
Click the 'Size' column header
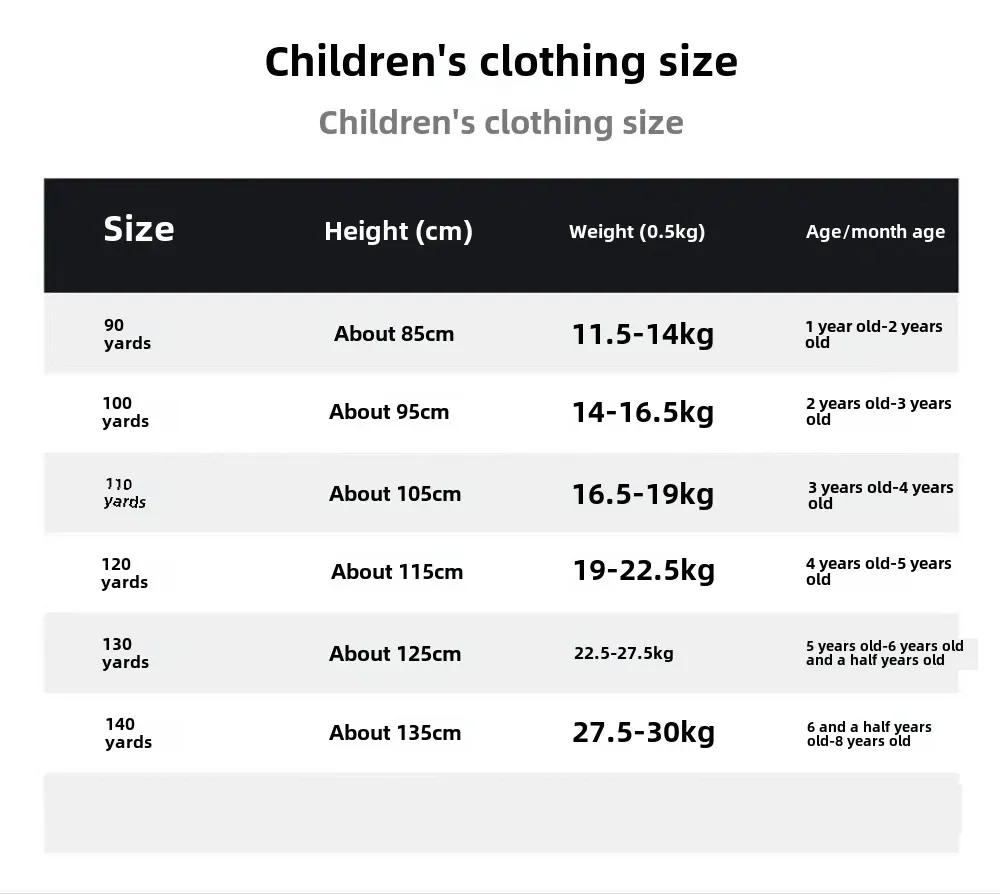[x=138, y=229]
